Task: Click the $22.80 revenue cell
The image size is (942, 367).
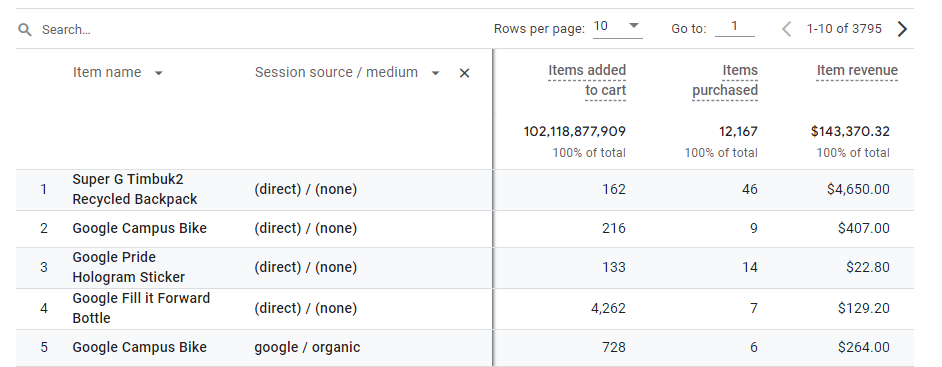Action: point(868,267)
